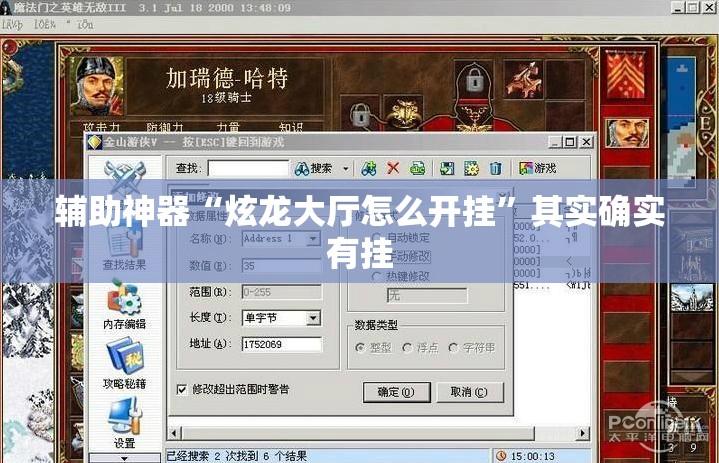Click the result row starting 551....
The height and width of the screenshot is (463, 719).
(x=552, y=285)
